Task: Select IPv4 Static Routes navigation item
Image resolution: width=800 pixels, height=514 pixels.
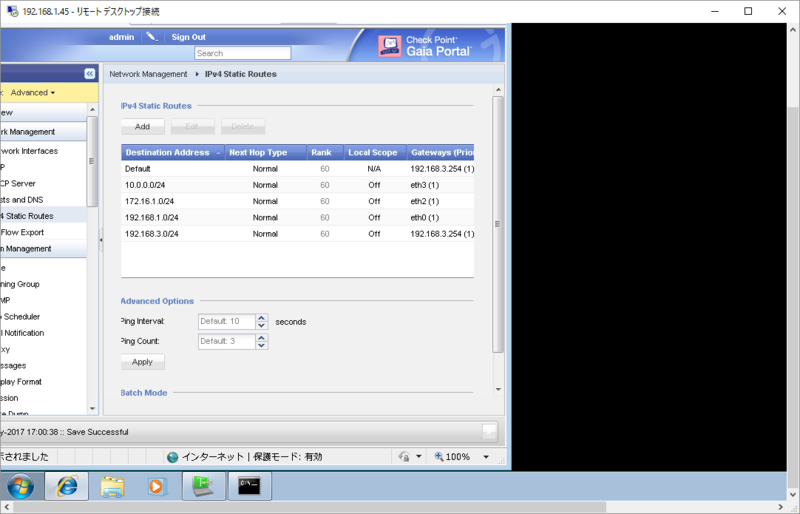Action: 43,216
